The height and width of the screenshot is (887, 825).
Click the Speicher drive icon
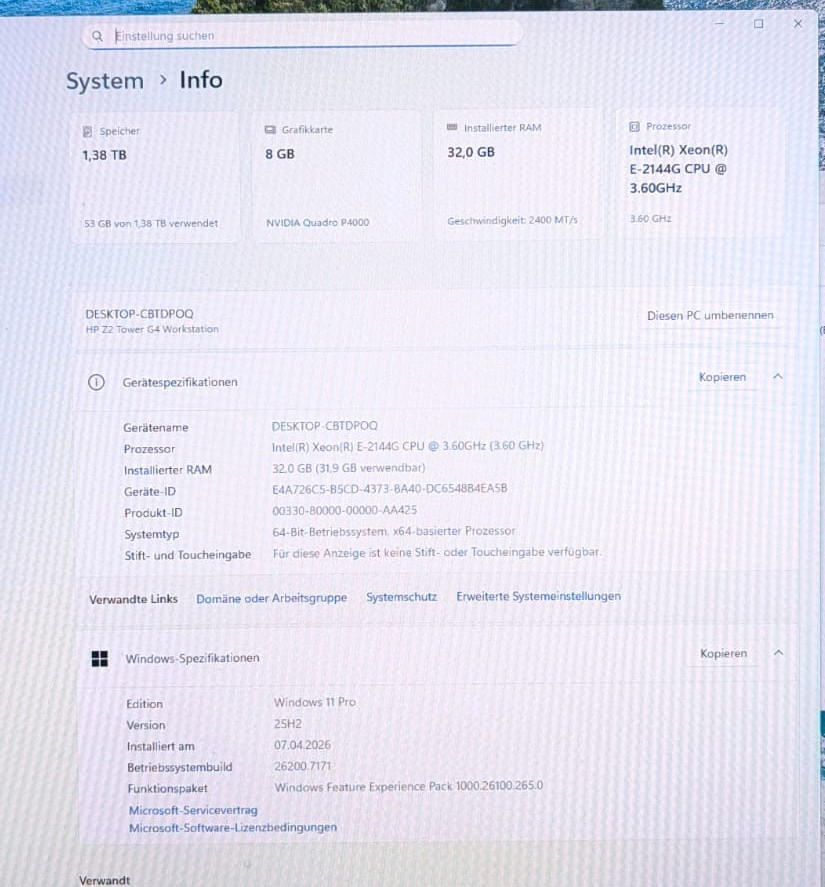point(87,131)
